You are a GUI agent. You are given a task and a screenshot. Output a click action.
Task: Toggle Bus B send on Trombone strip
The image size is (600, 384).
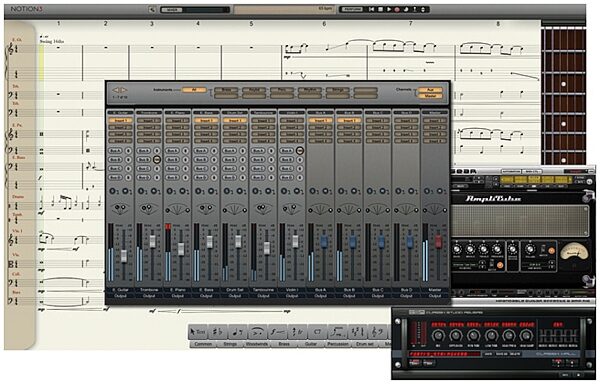[143, 159]
